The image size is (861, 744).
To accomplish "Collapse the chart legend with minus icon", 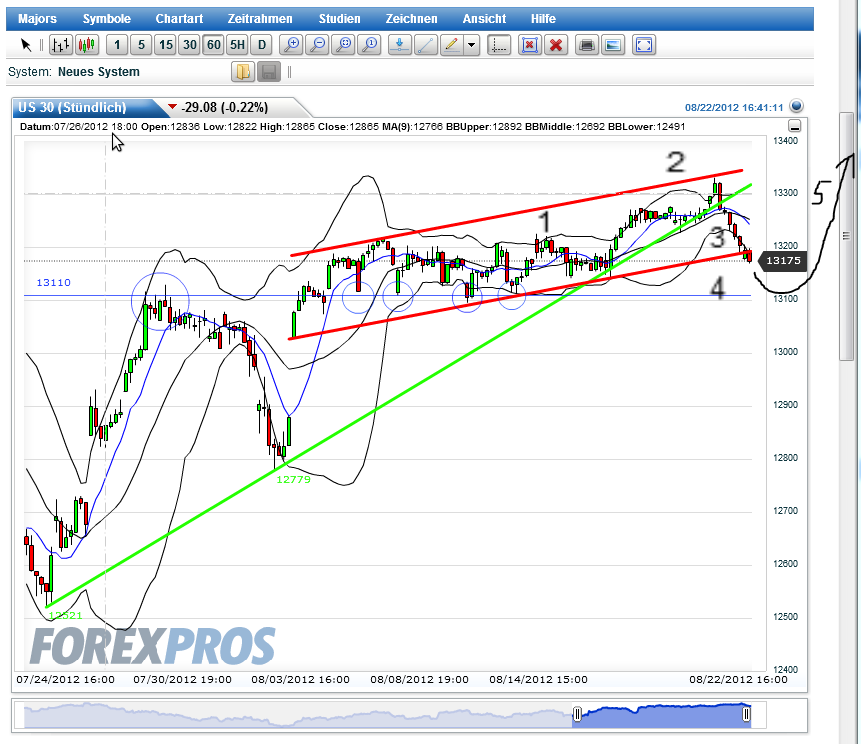I will coord(795,126).
